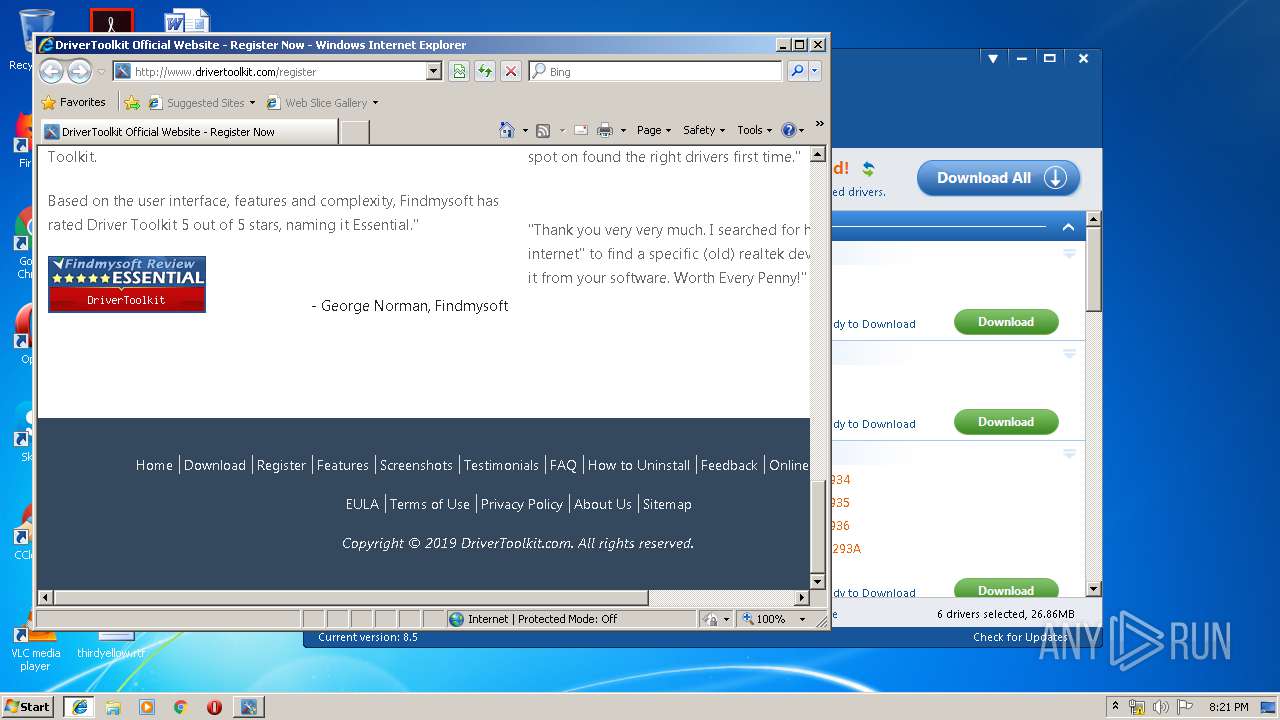Open the Safety menu

pos(704,130)
